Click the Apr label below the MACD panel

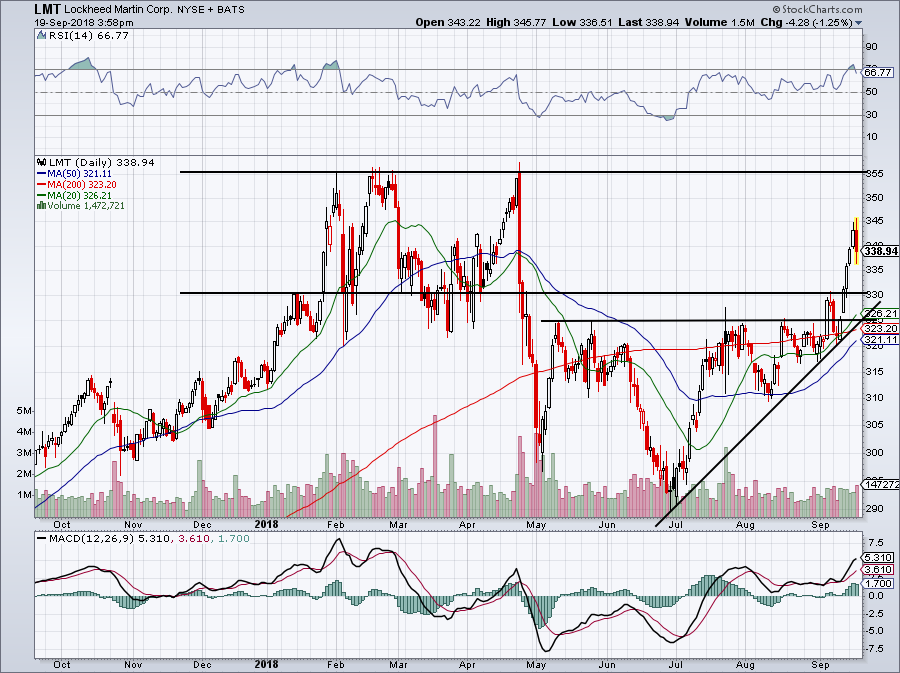[467, 665]
